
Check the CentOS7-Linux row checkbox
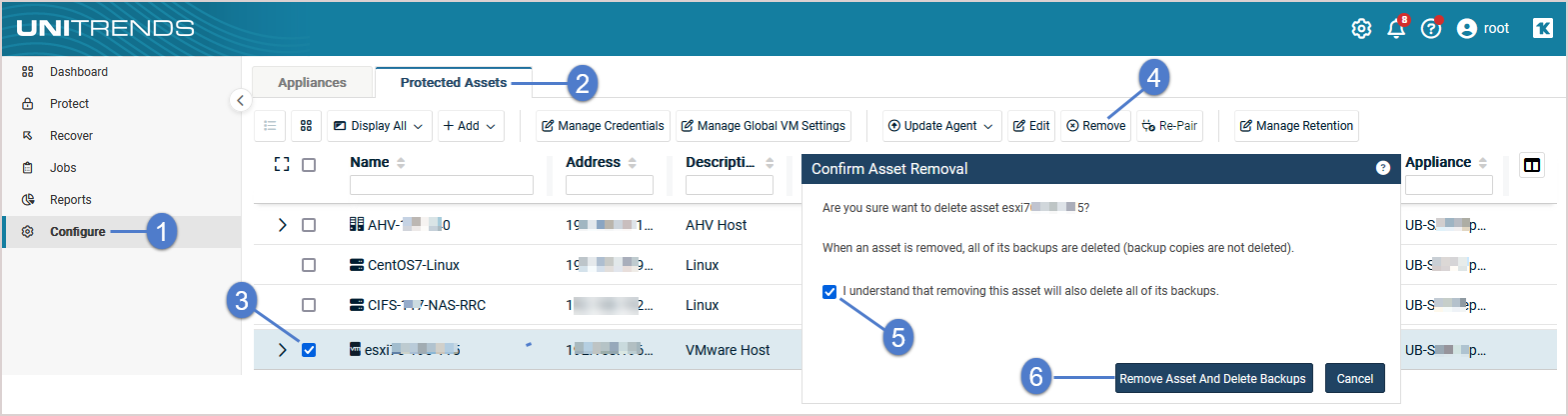pyautogui.click(x=309, y=265)
